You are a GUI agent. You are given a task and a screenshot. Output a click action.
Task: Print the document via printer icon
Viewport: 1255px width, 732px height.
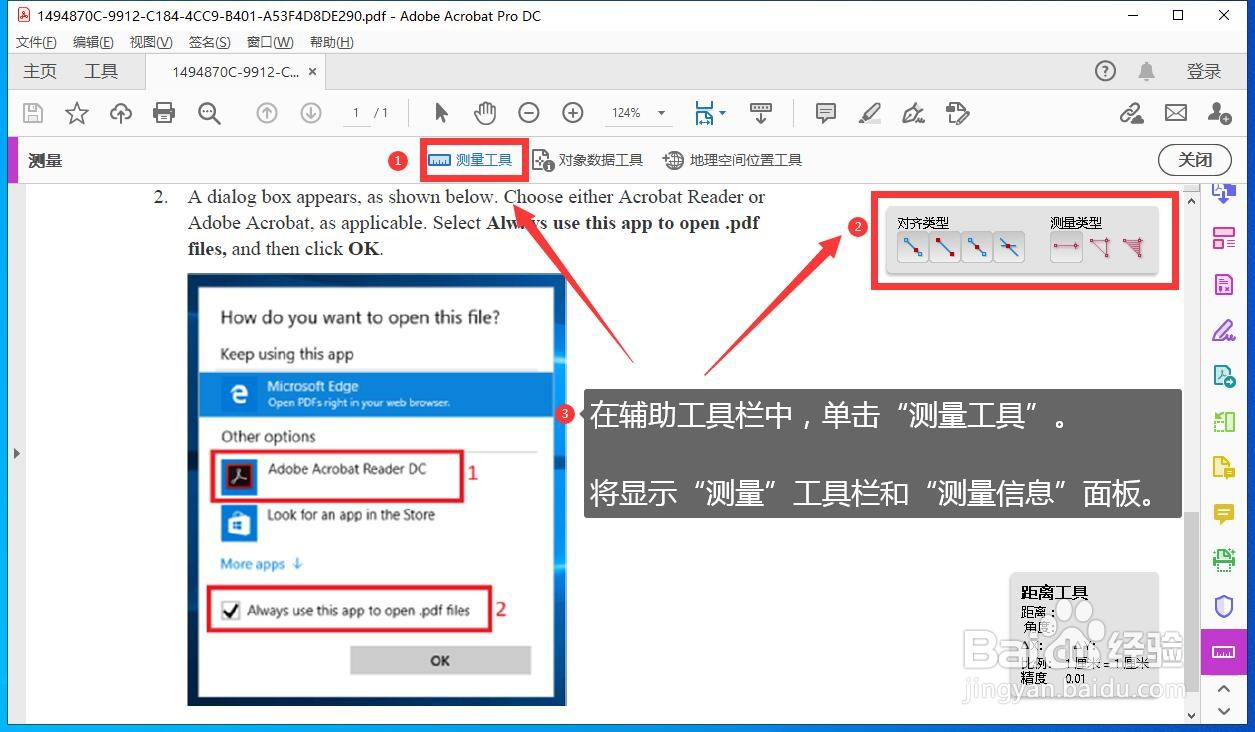coord(164,113)
